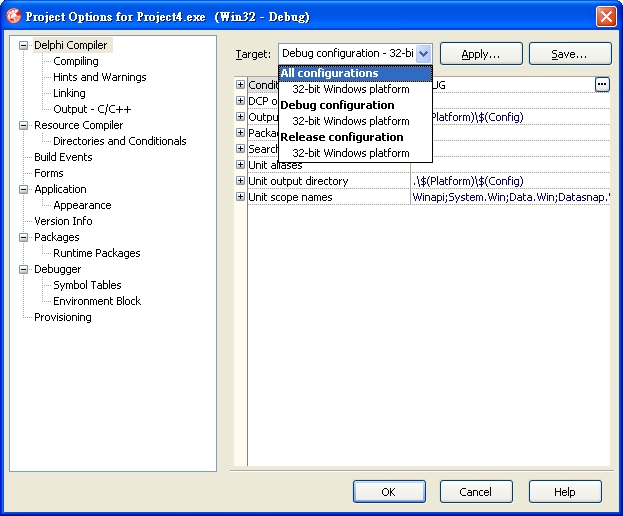Open Output - C/C++ options
Screen dimensions: 623x516
coord(92,109)
